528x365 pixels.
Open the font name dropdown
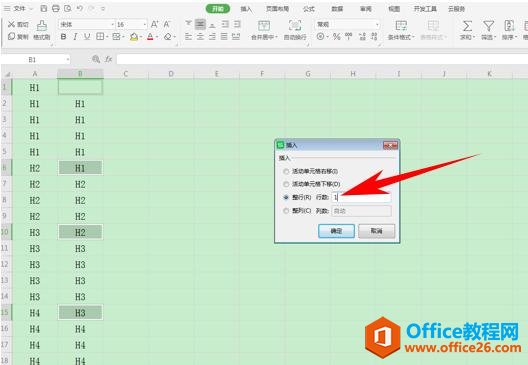[112, 24]
